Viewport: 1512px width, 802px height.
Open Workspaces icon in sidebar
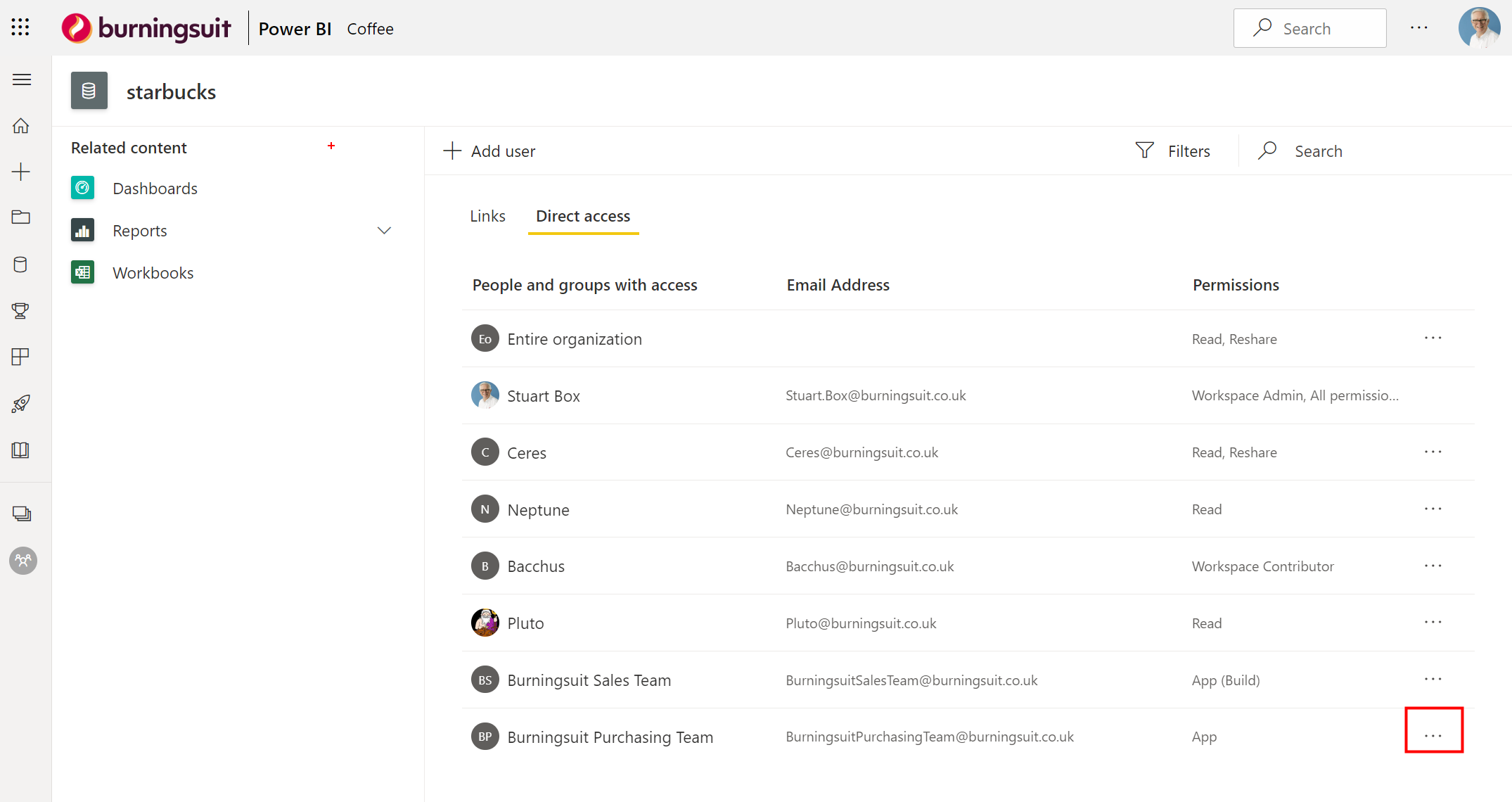pos(22,514)
